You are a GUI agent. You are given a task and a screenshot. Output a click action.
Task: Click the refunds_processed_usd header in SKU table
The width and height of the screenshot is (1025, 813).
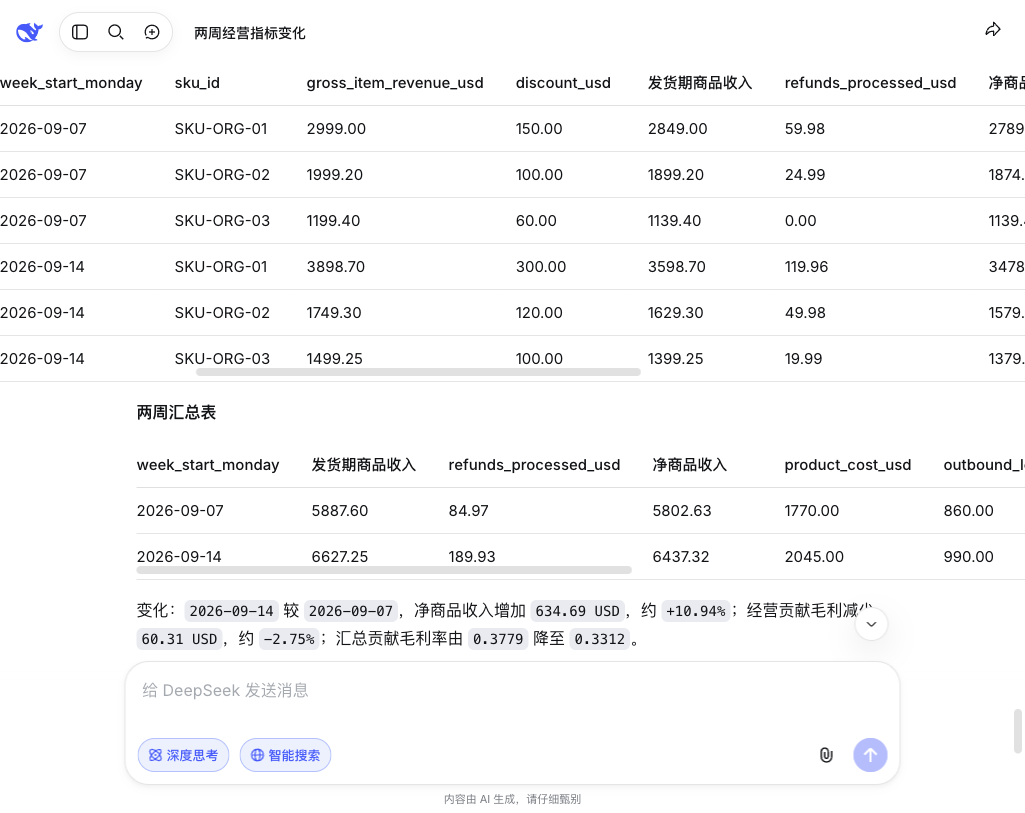[x=870, y=83]
